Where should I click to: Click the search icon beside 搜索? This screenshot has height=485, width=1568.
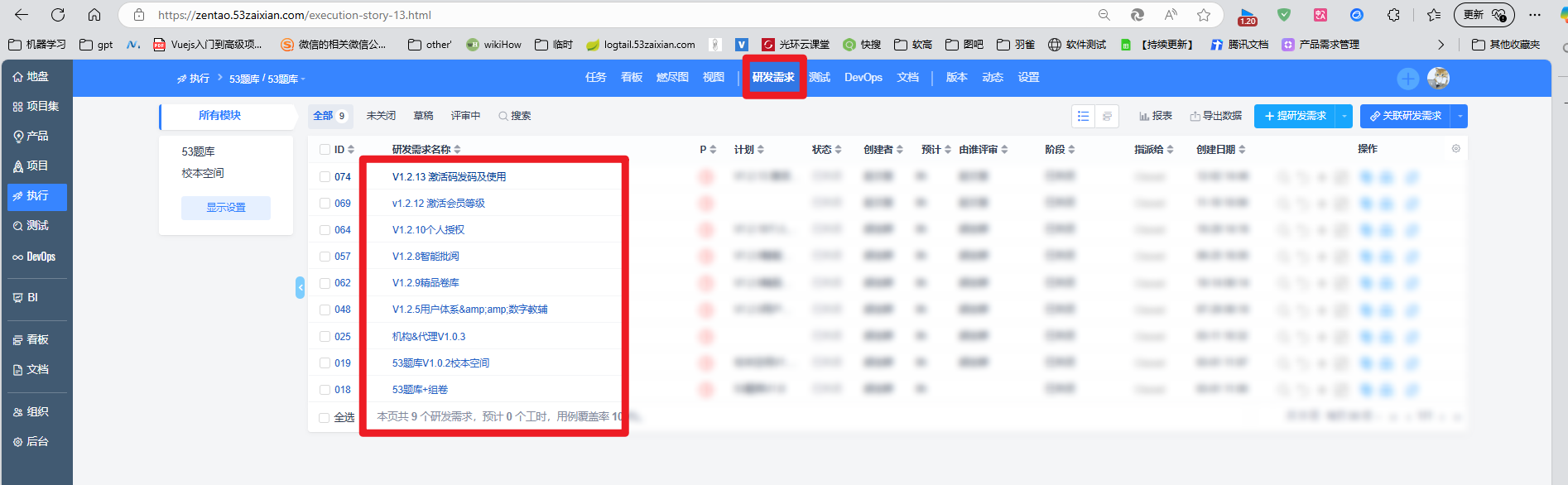[x=503, y=116]
